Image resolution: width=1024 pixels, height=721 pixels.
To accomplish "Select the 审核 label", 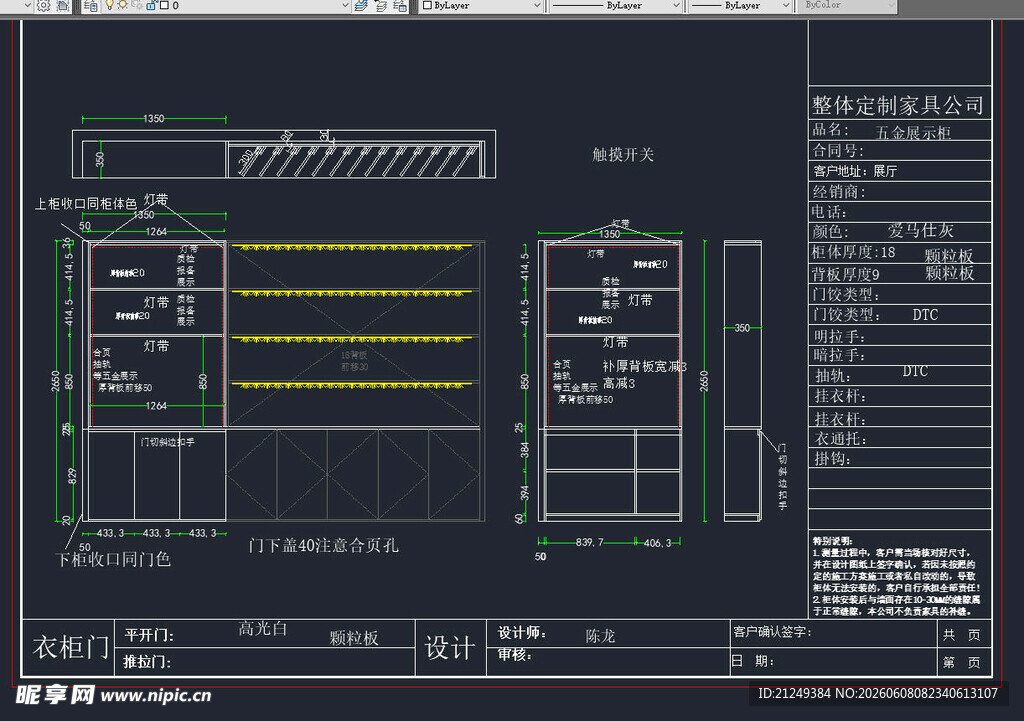I will [x=515, y=654].
